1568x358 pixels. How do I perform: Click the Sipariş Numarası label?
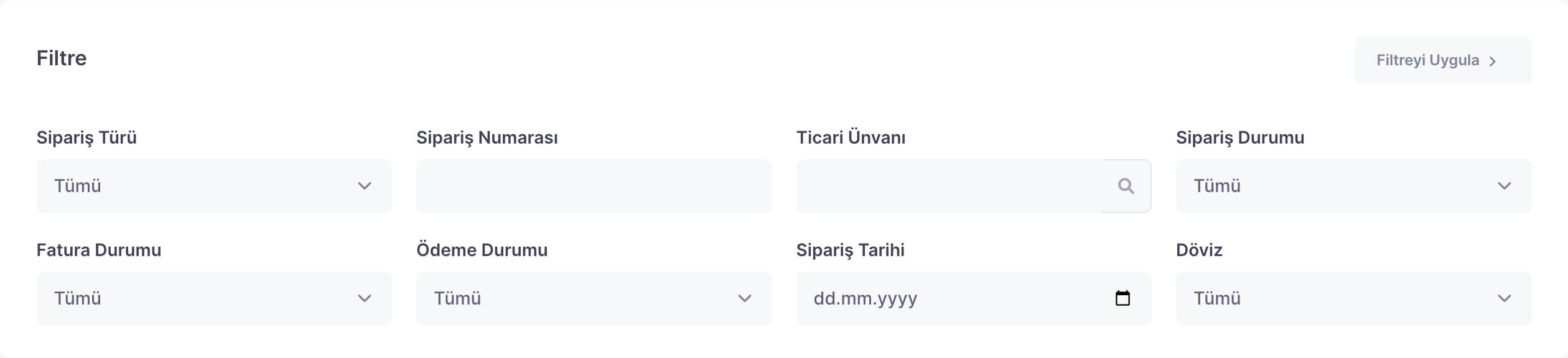pyautogui.click(x=487, y=137)
